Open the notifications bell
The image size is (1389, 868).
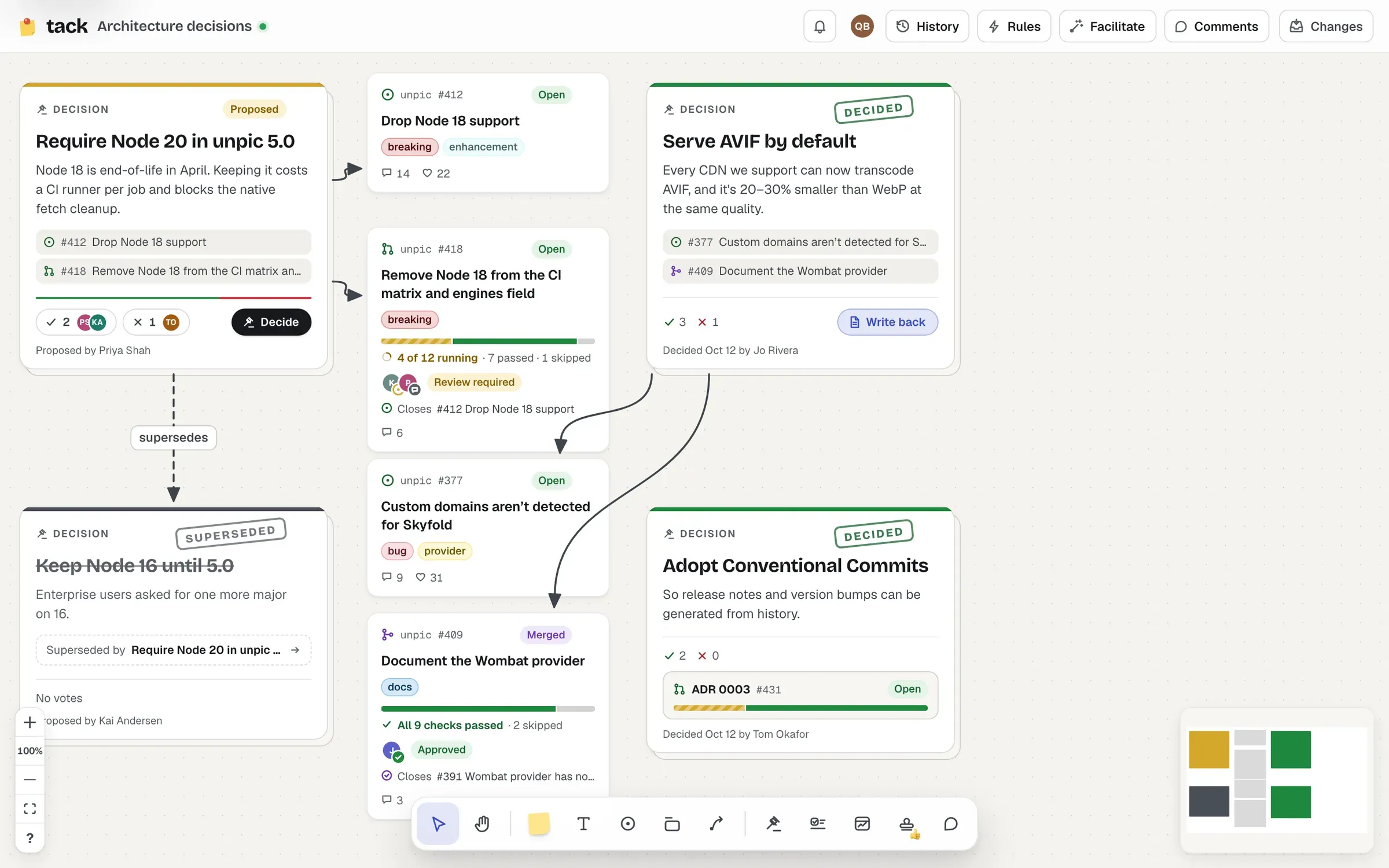(820, 26)
